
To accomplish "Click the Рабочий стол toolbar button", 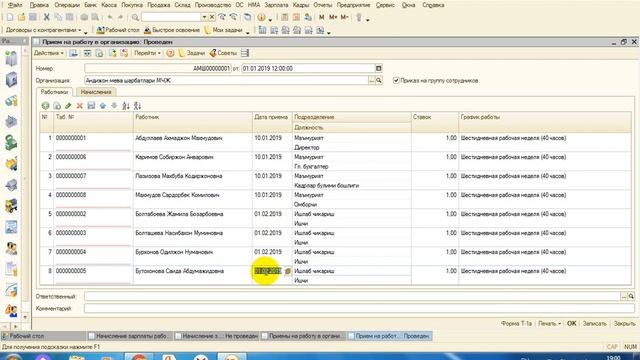I will click(x=118, y=30).
